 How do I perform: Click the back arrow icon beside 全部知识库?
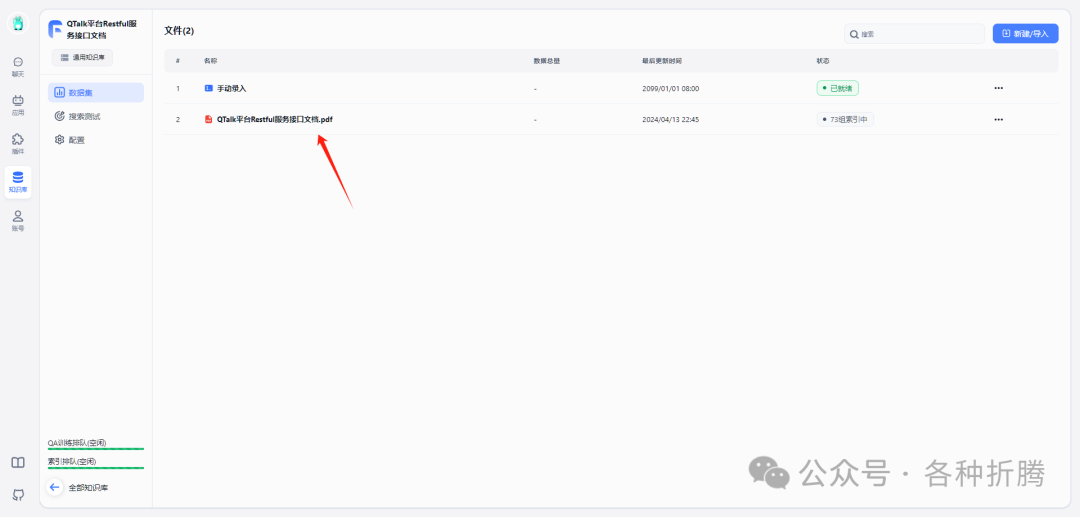click(54, 487)
